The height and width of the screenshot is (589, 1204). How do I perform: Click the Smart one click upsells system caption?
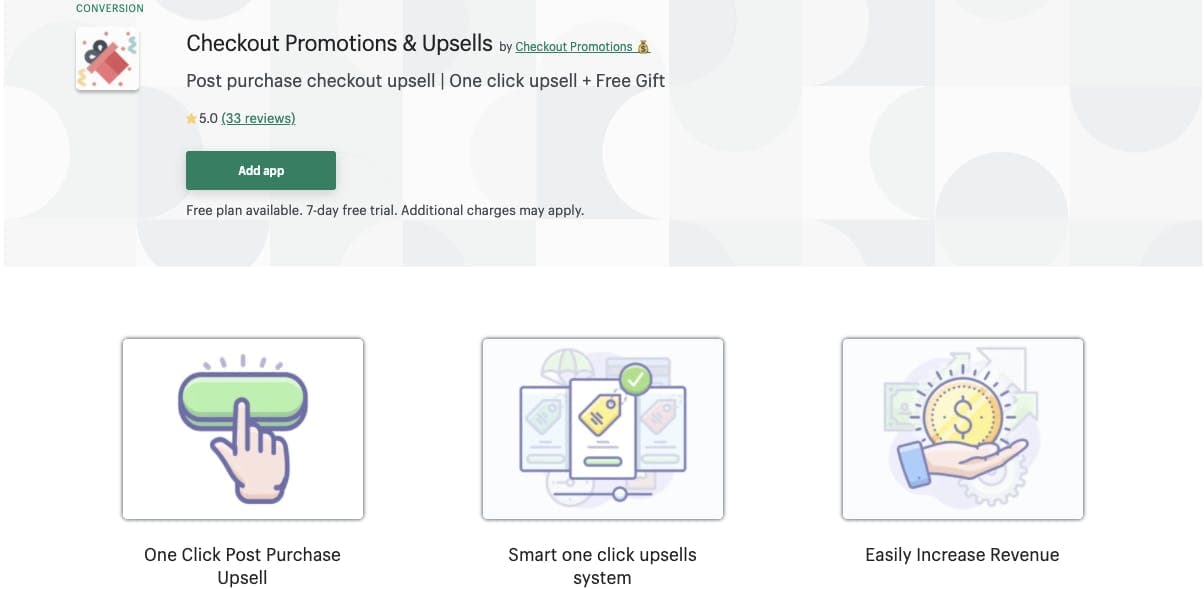click(602, 565)
